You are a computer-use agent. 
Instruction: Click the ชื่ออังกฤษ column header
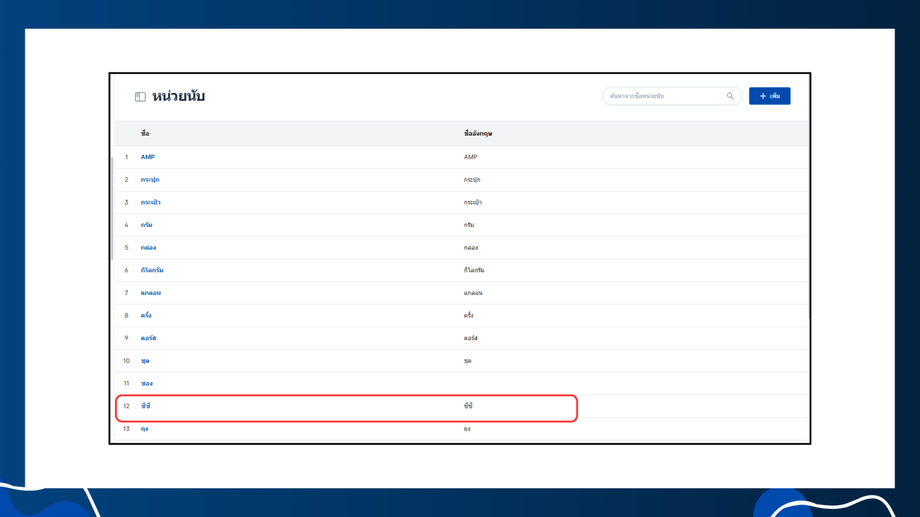(478, 134)
